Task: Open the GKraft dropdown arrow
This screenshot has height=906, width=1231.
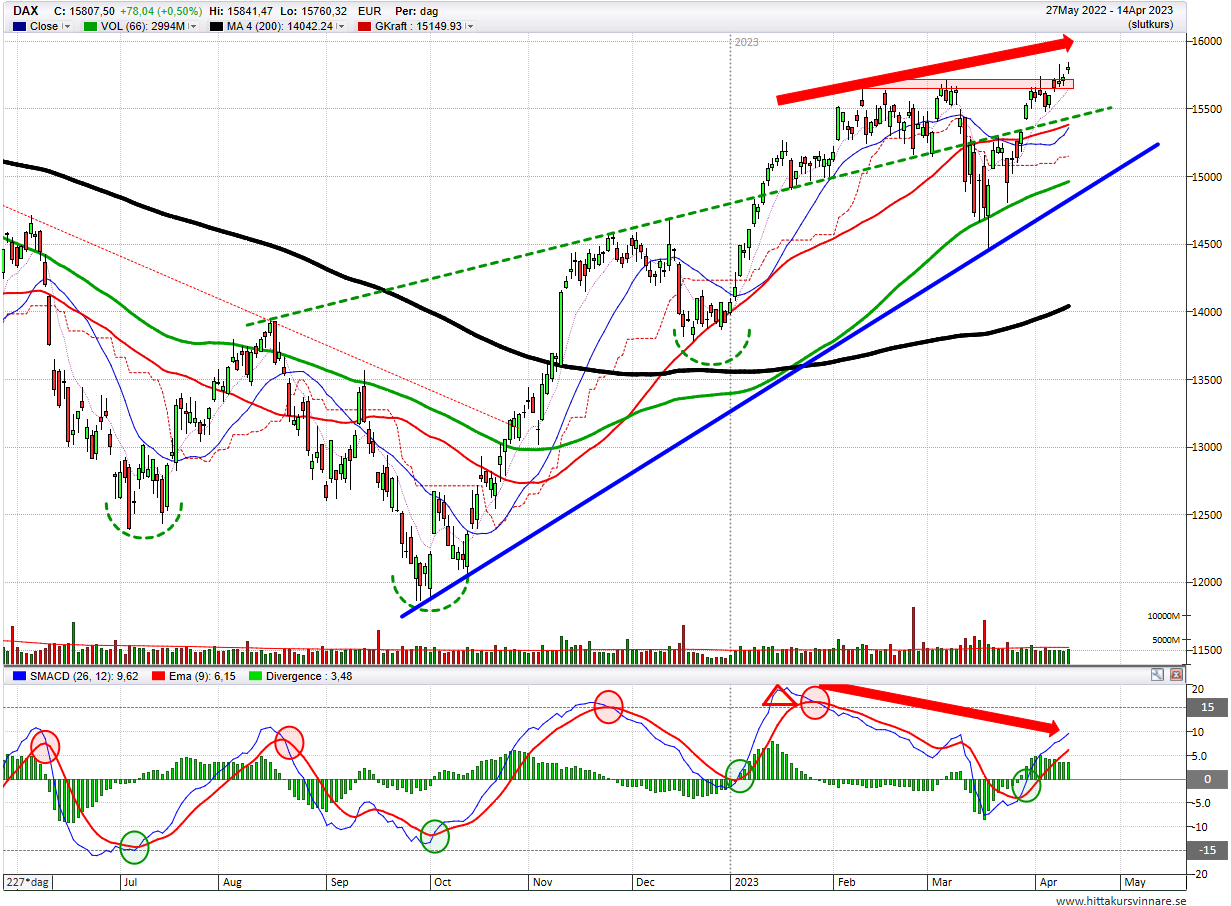Action: tap(470, 27)
